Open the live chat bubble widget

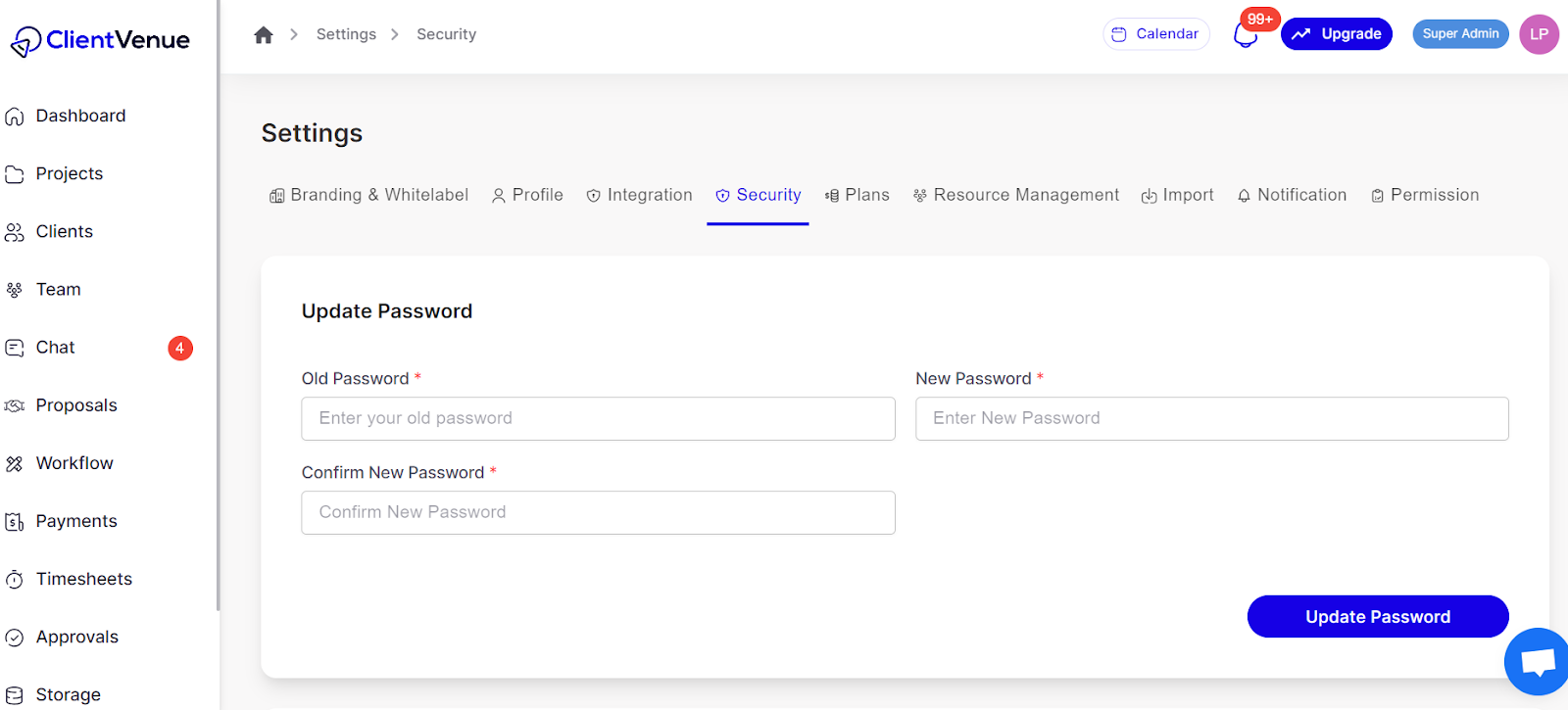point(1537,662)
